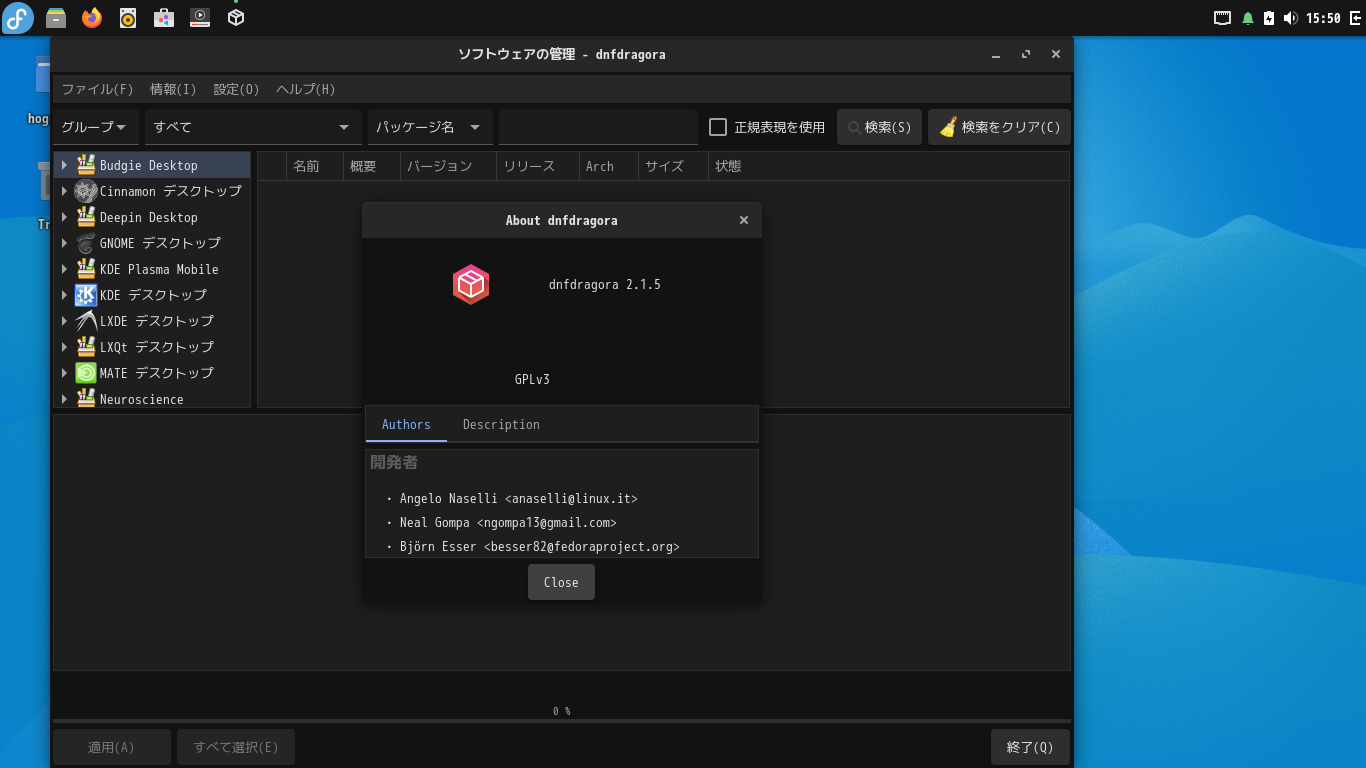Check the battery charging indicator
Screen dimensions: 1366x768
pos(1269,18)
